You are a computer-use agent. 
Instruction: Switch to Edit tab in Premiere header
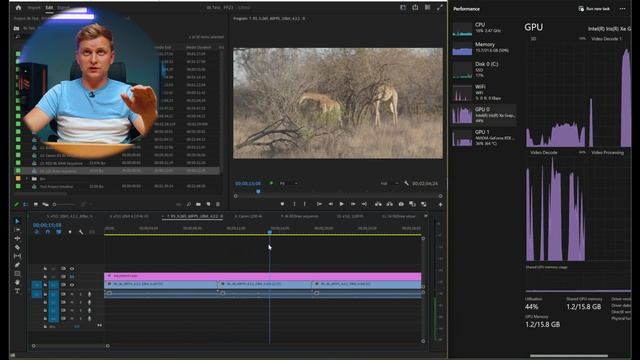pyautogui.click(x=49, y=8)
